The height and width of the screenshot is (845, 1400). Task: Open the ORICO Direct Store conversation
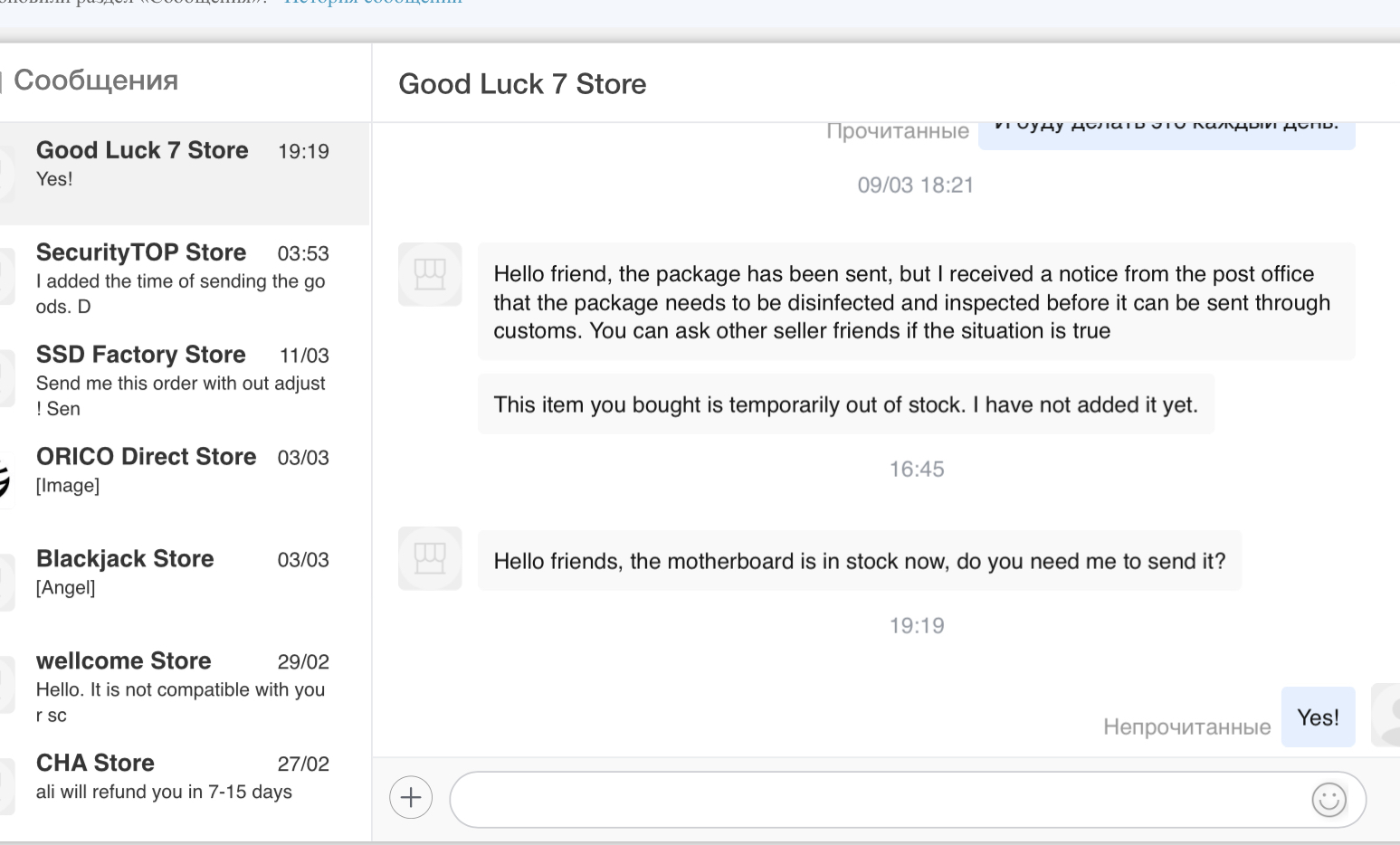click(181, 469)
